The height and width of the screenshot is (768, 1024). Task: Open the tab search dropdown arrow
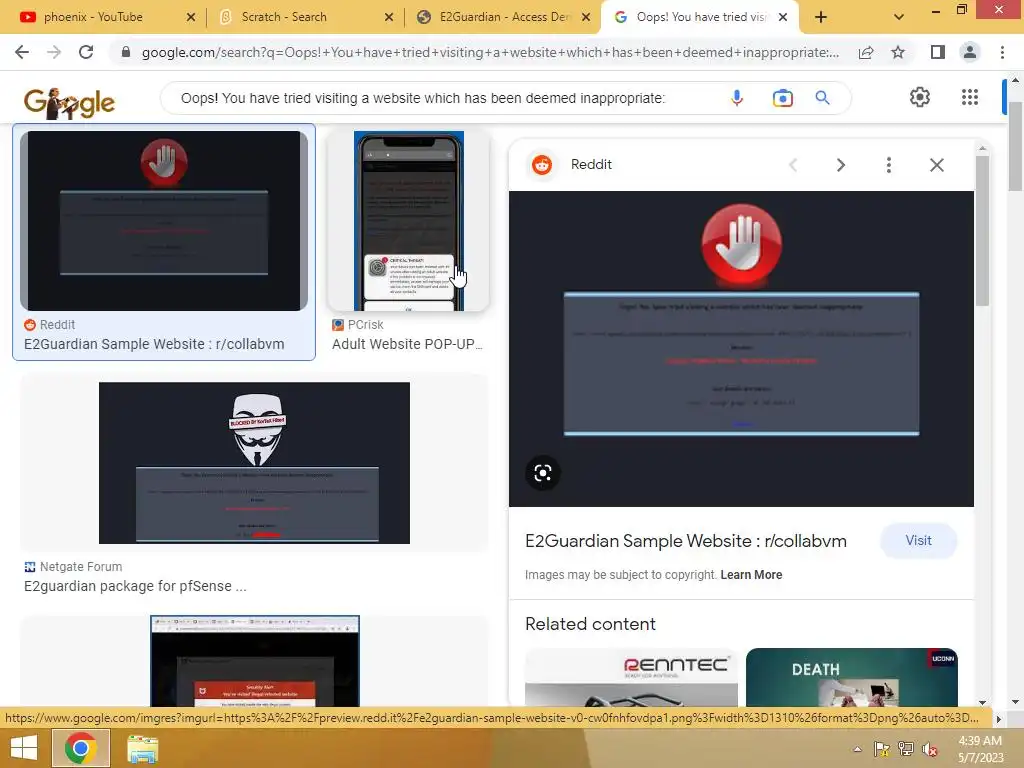[899, 17]
